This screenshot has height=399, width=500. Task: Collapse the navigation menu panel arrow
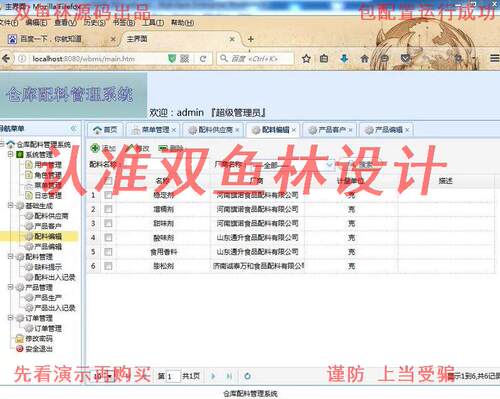tap(74, 129)
